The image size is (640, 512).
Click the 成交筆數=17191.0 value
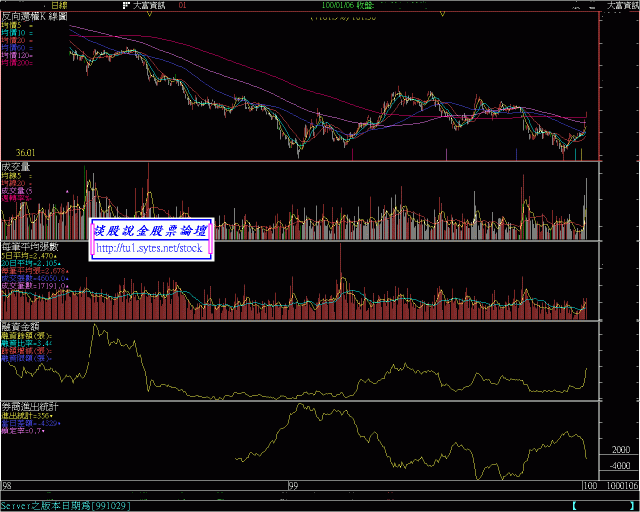[35, 286]
